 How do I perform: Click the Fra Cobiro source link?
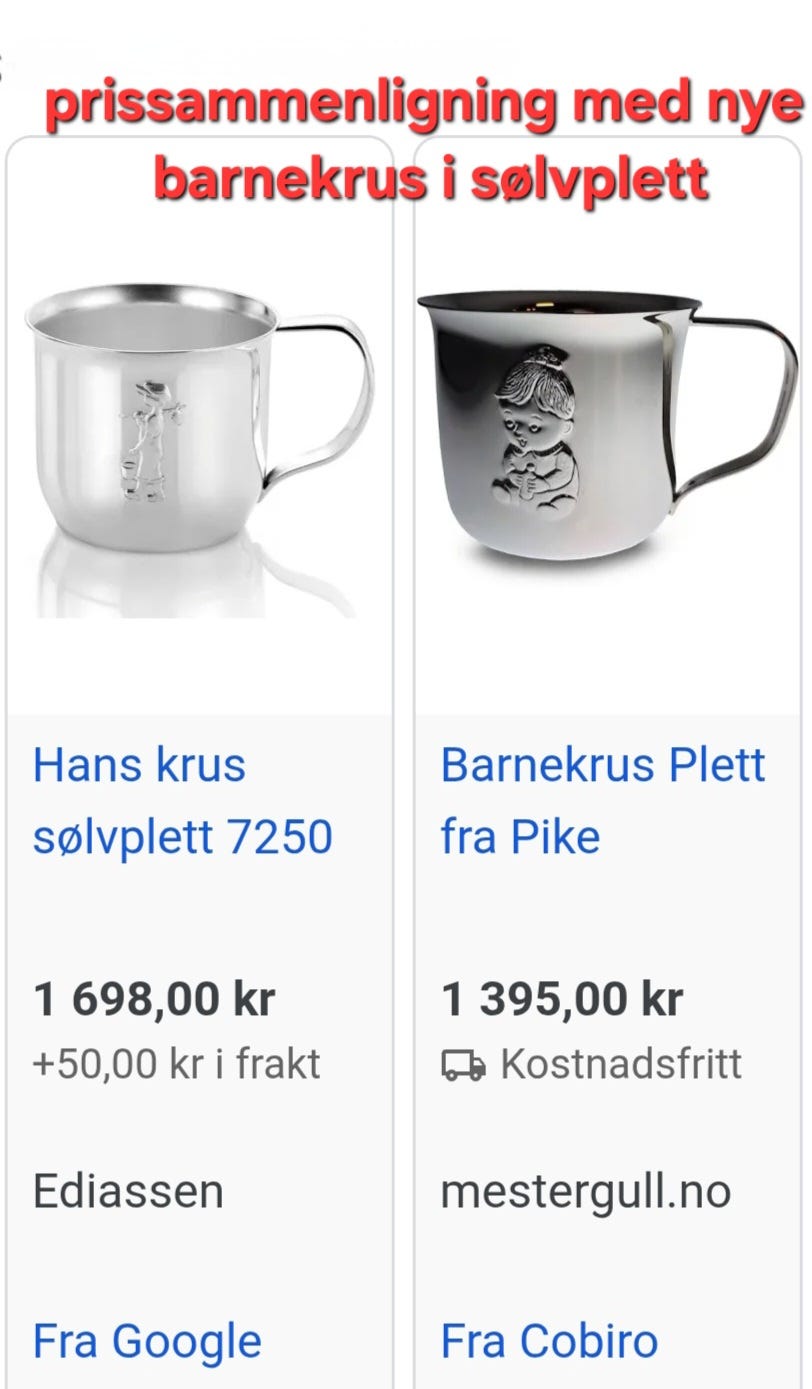tap(549, 1341)
